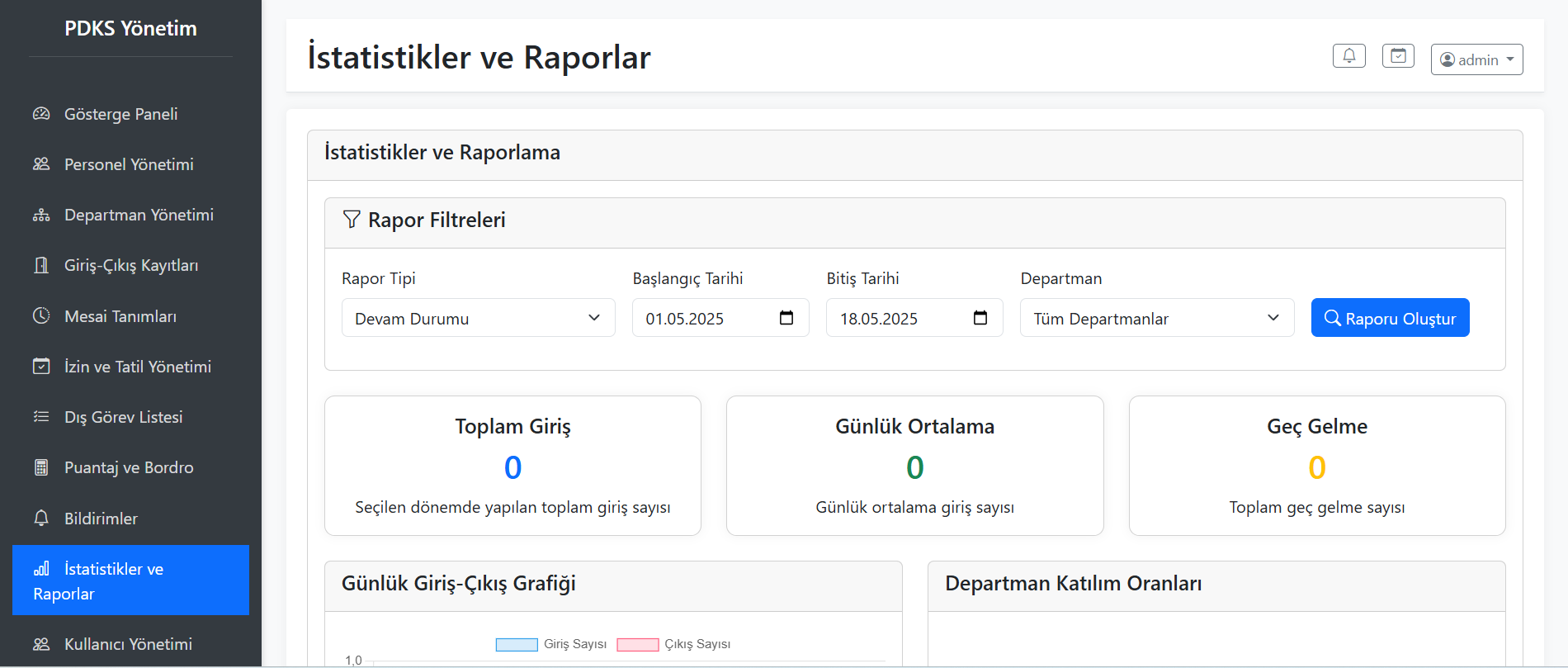Navigate to İzin ve Tatil Yönetimi
1568x668 pixels.
click(x=137, y=367)
